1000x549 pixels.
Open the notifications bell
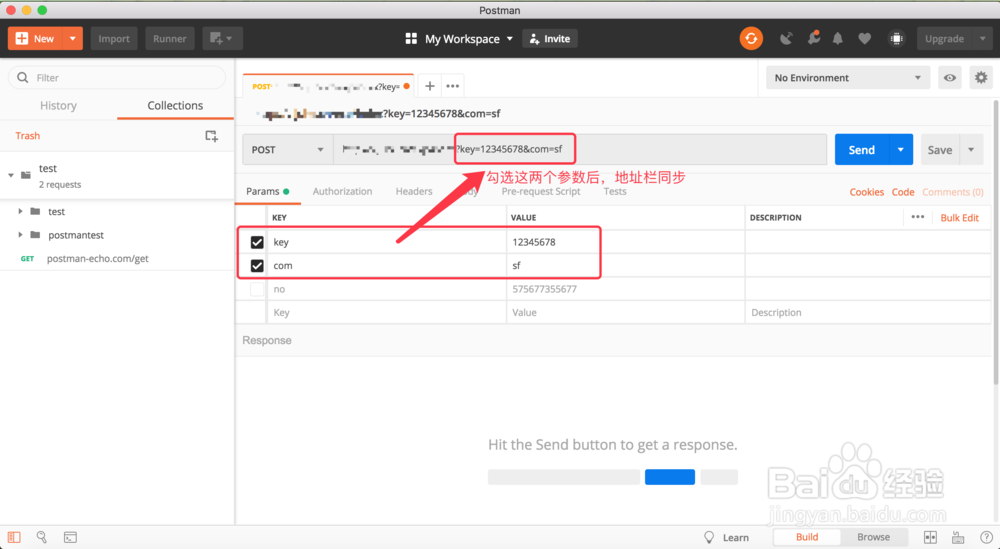pos(837,39)
